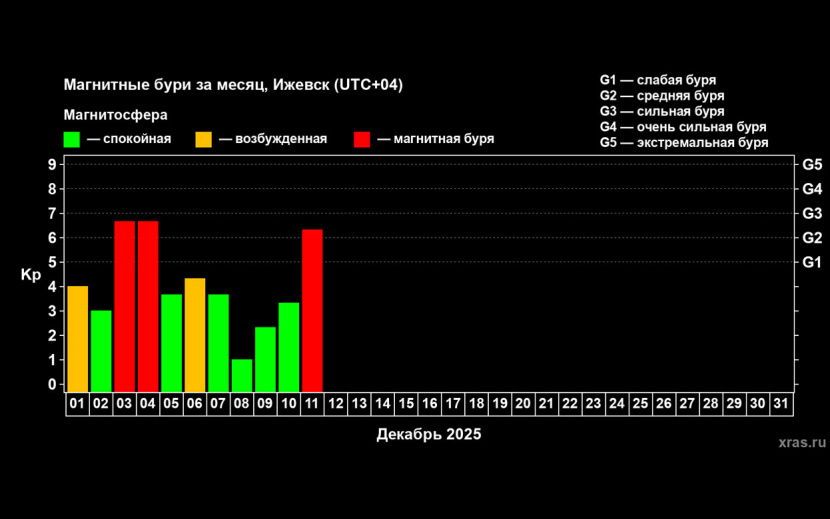Click the G5 label on right axis
This screenshot has width=830, height=519.
pos(812,164)
